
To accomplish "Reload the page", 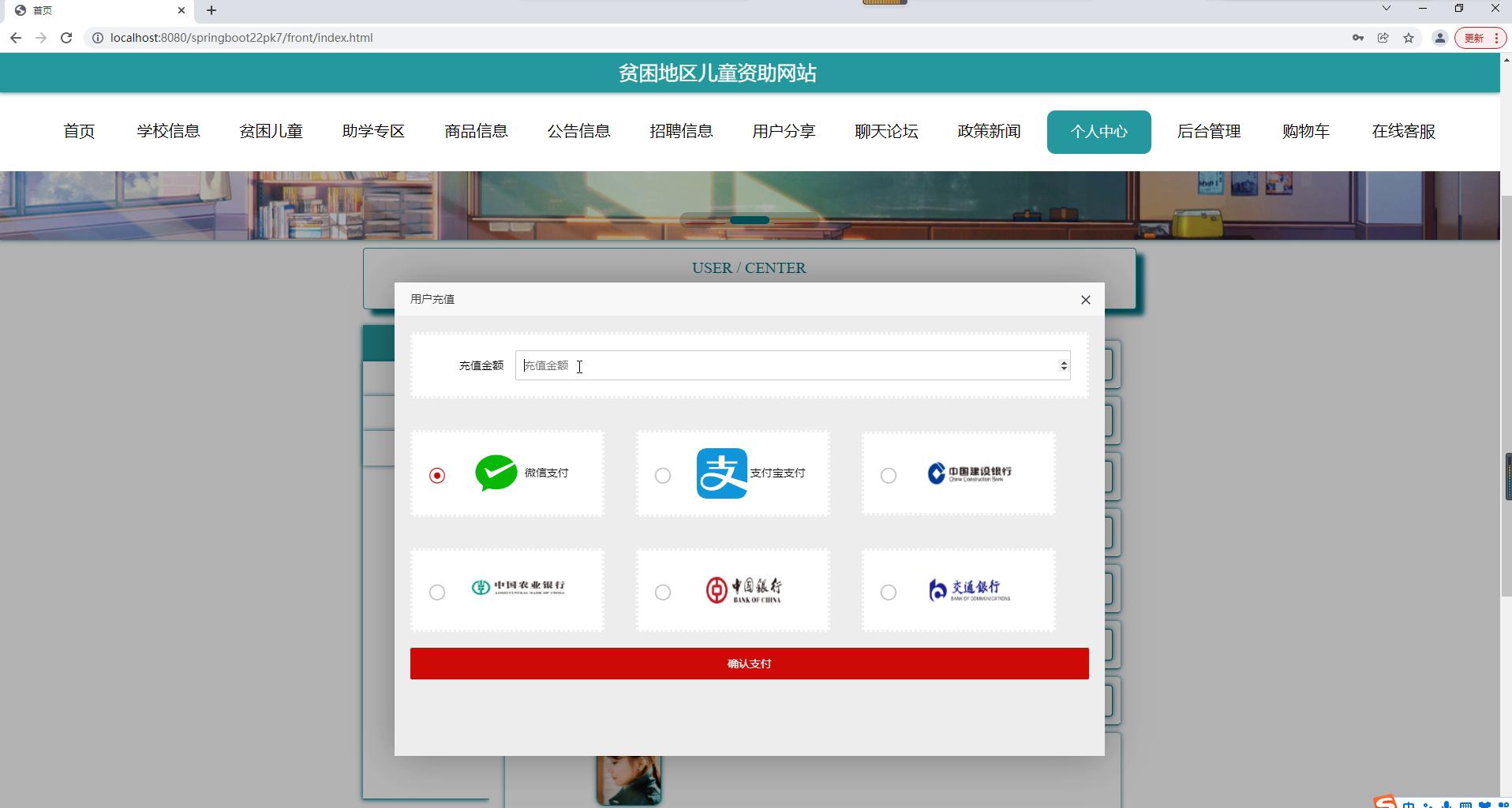I will coord(66,38).
